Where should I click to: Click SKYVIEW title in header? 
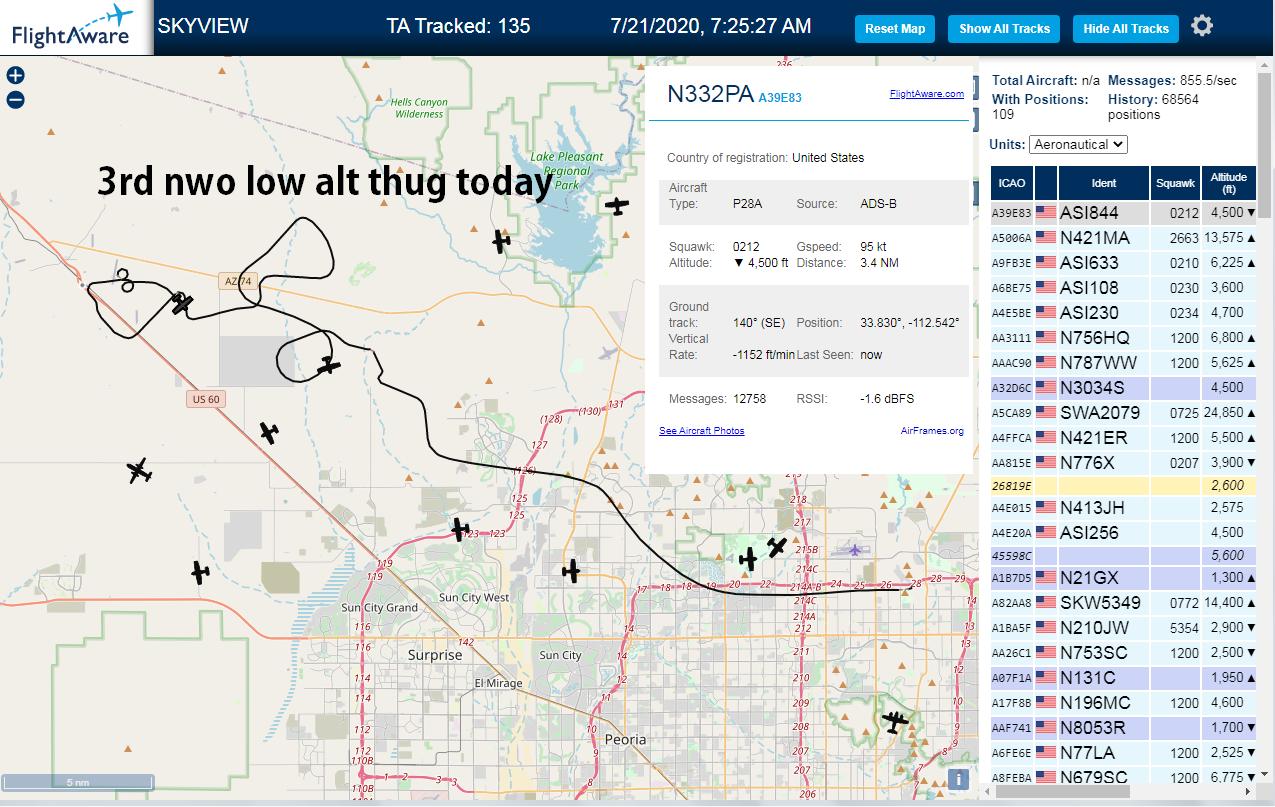point(203,26)
